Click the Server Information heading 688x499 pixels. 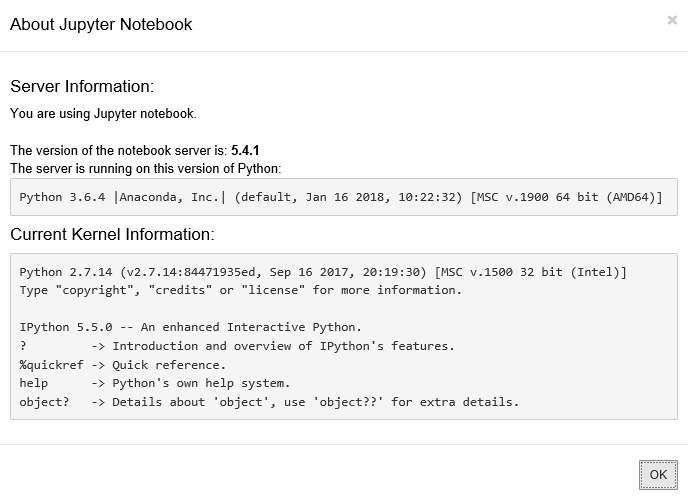(82, 86)
